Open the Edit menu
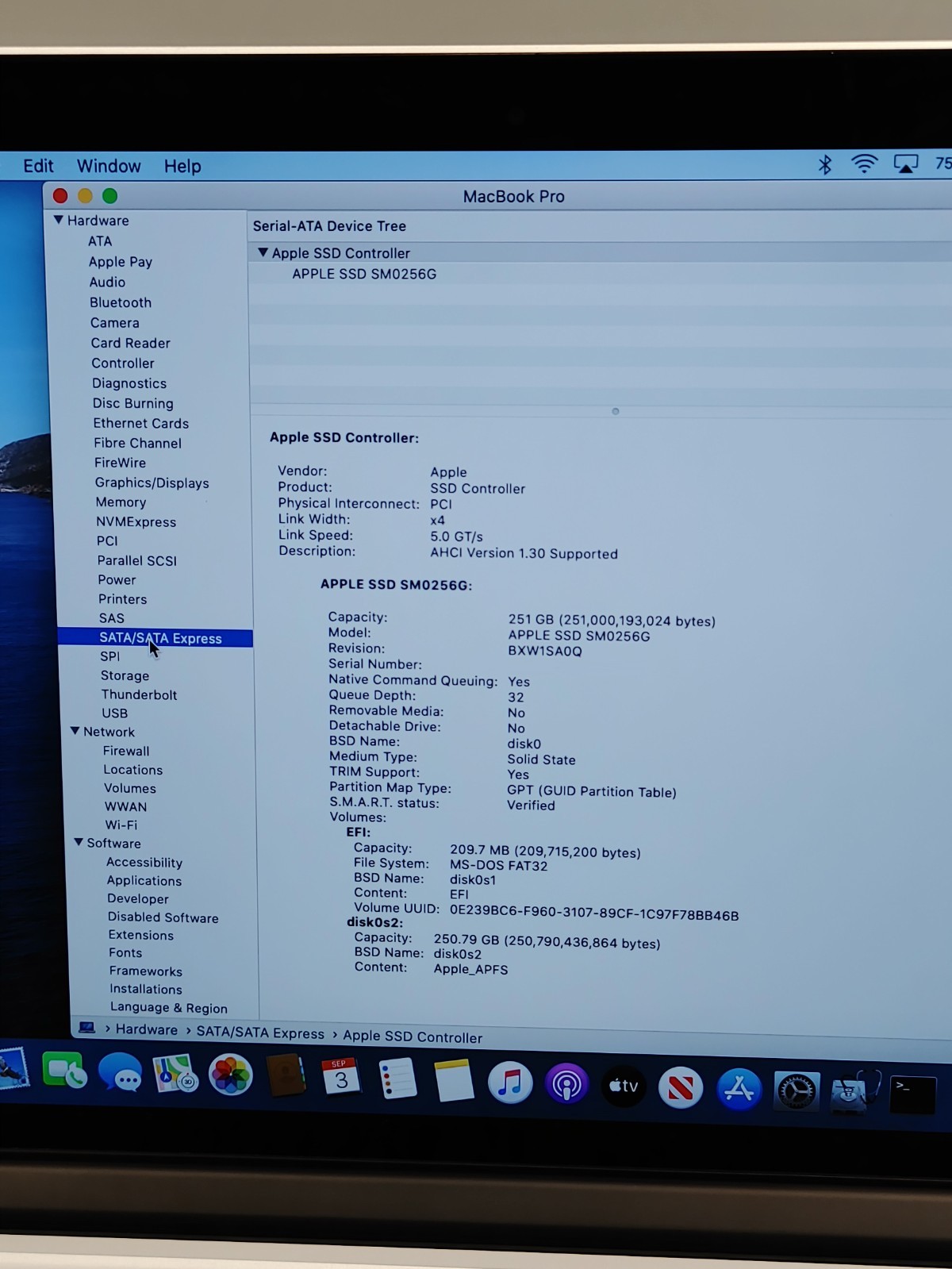Screen dimensions: 952x1269 tap(38, 166)
